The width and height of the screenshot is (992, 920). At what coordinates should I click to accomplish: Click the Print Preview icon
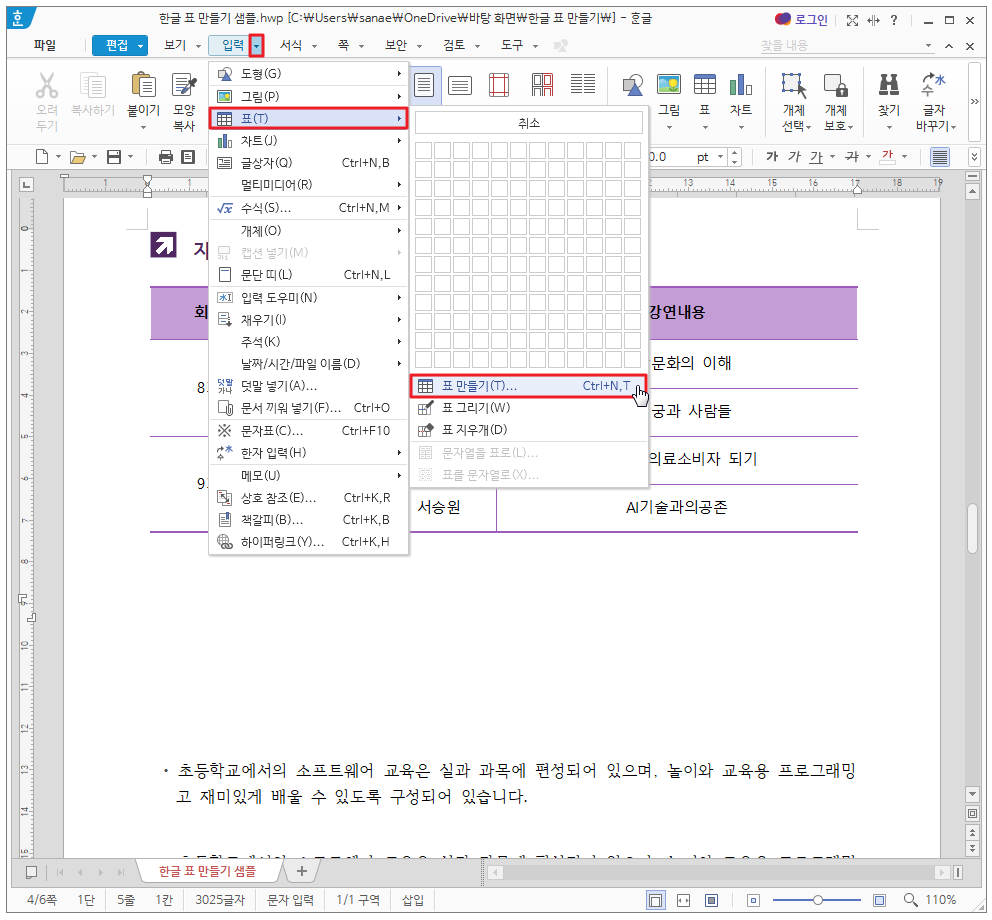tap(188, 157)
